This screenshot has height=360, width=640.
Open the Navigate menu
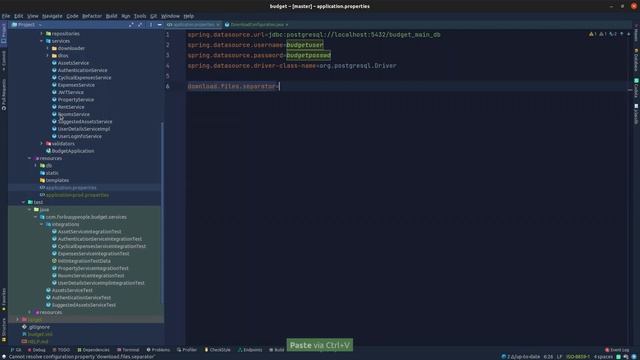tap(52, 16)
